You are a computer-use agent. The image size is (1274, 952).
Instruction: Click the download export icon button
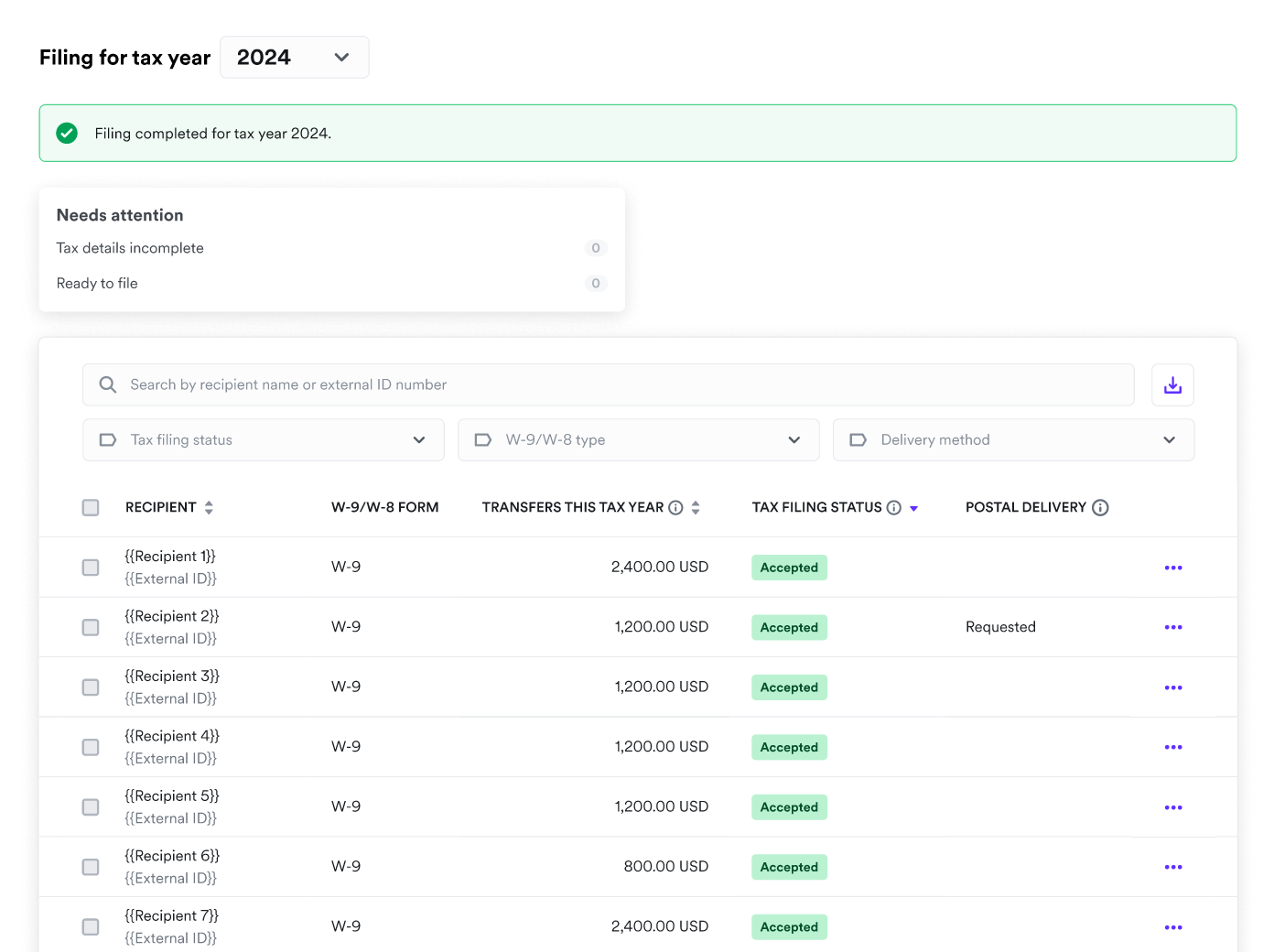pos(1172,385)
